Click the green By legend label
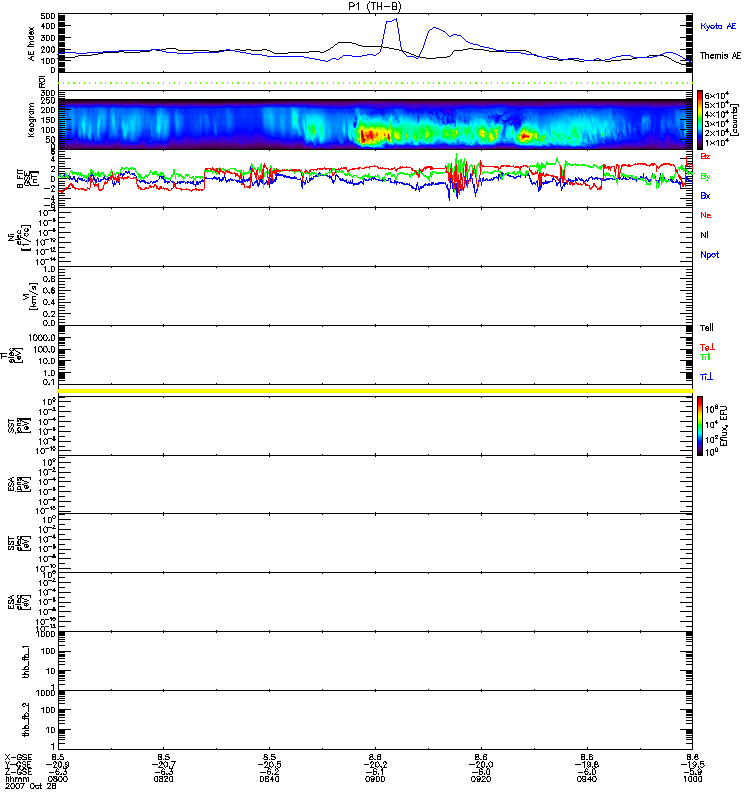The width and height of the screenshot is (750, 800). click(x=705, y=177)
